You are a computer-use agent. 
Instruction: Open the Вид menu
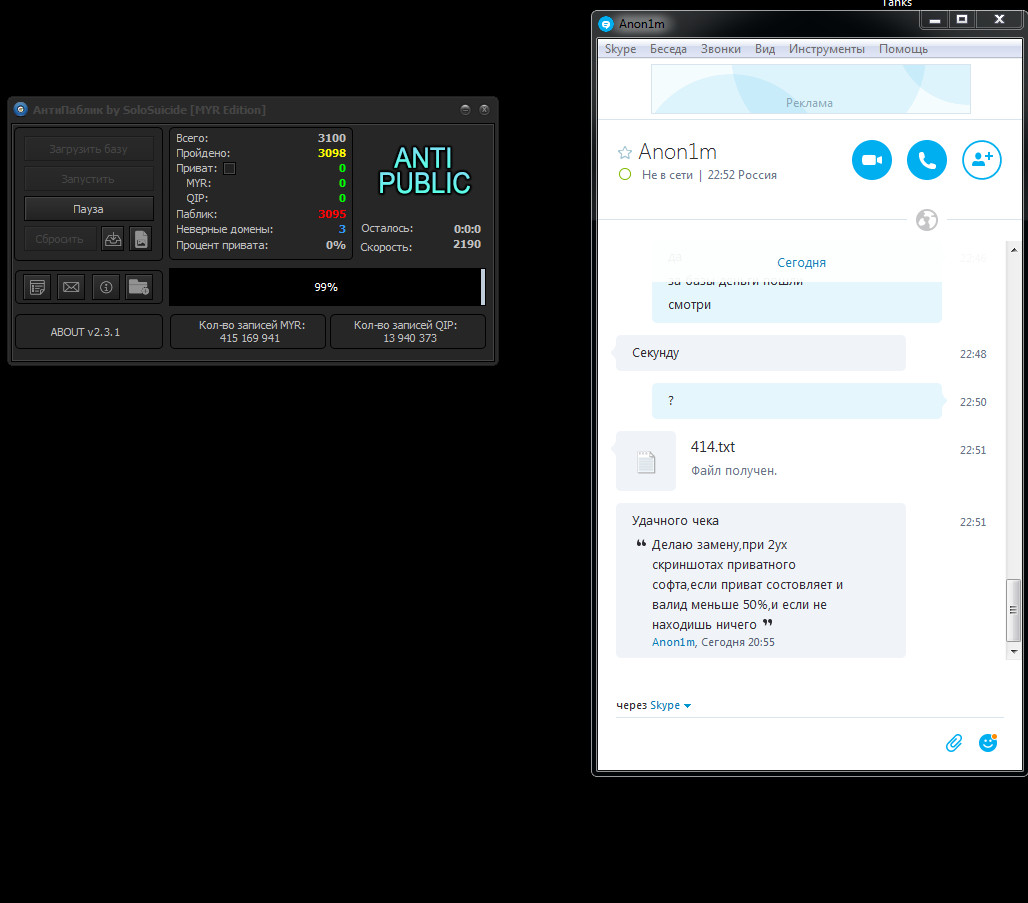pyautogui.click(x=764, y=49)
